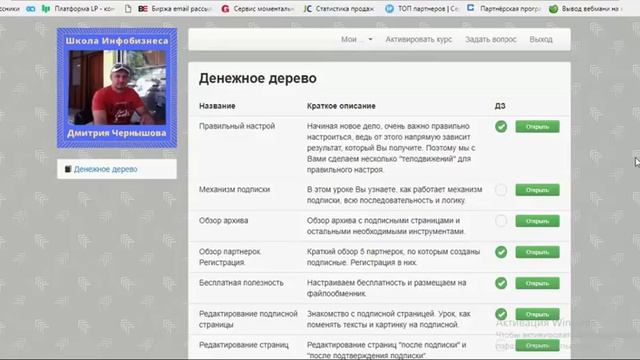640x360 pixels.
Task: Open the 'Мои ...' dropdown menu
Action: click(x=356, y=40)
